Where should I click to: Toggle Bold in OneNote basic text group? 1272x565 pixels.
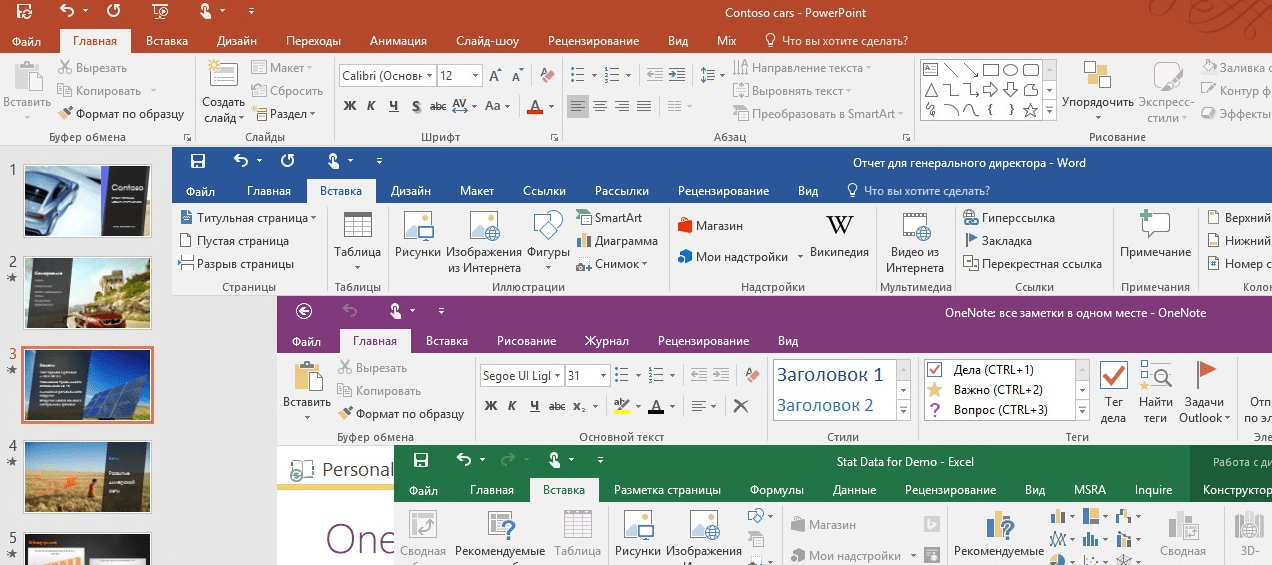coord(491,406)
